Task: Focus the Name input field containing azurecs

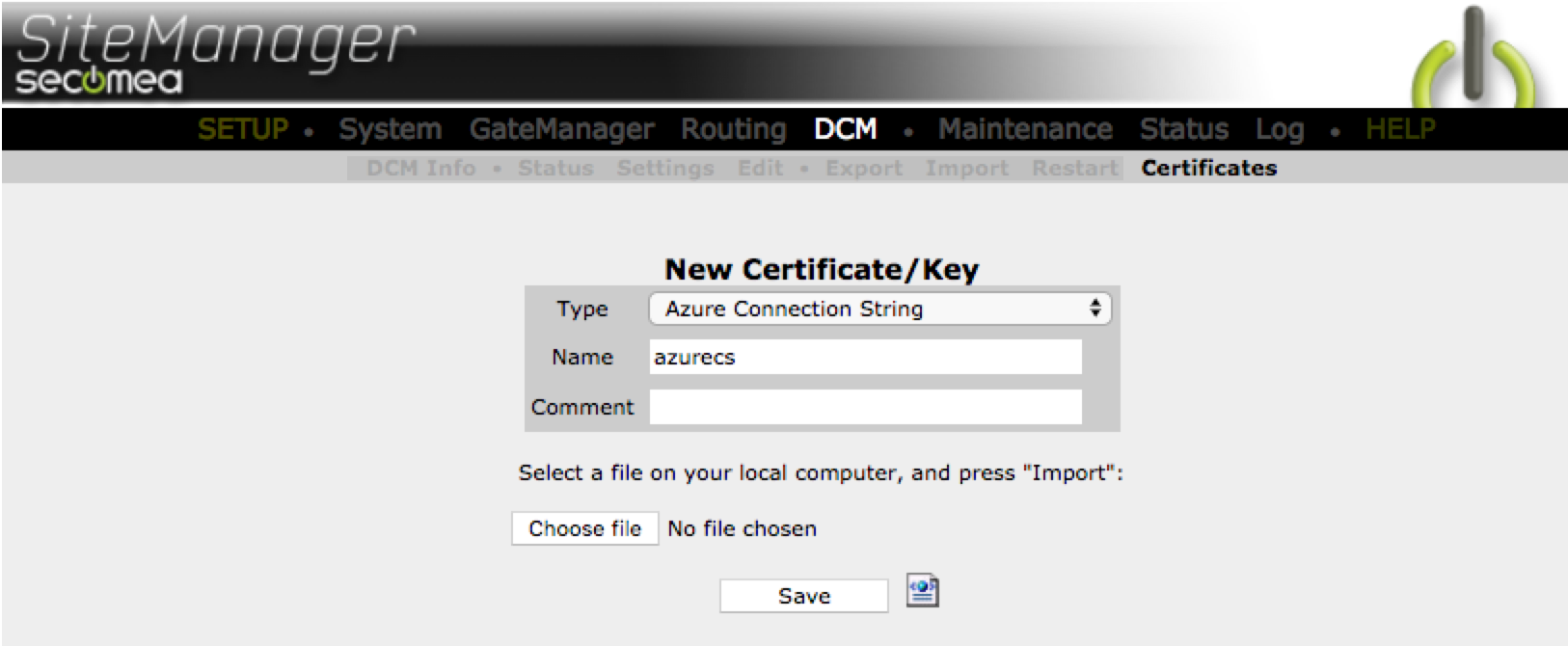Action: pyautogui.click(x=865, y=357)
